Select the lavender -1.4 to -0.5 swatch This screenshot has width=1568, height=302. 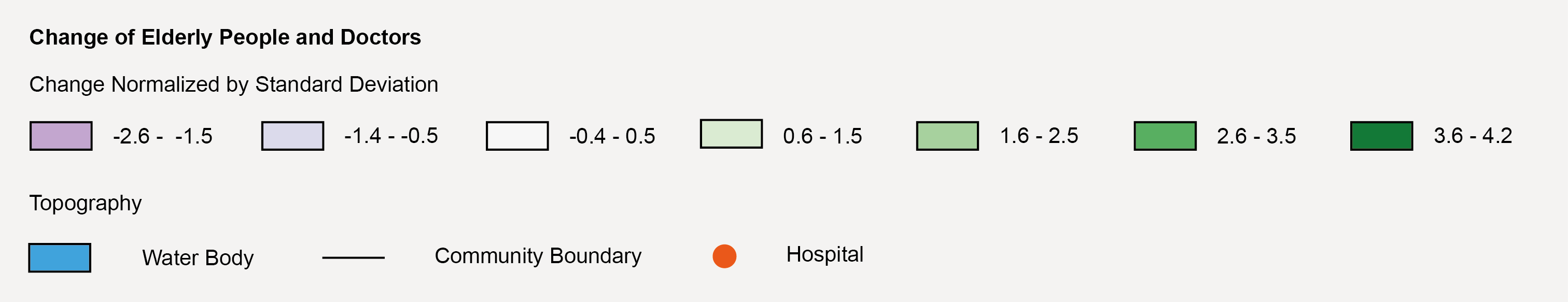click(292, 136)
